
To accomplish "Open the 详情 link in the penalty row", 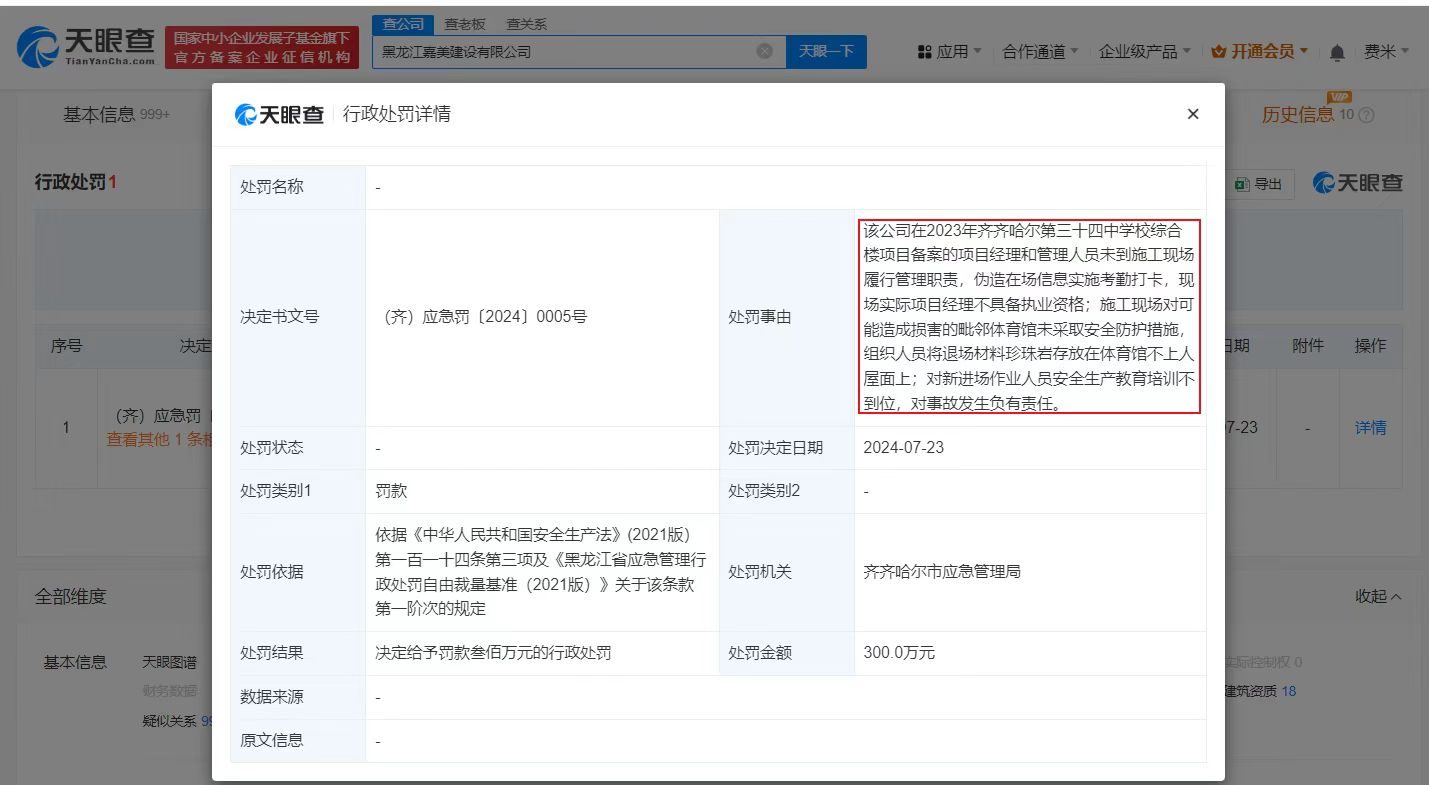I will point(1371,427).
